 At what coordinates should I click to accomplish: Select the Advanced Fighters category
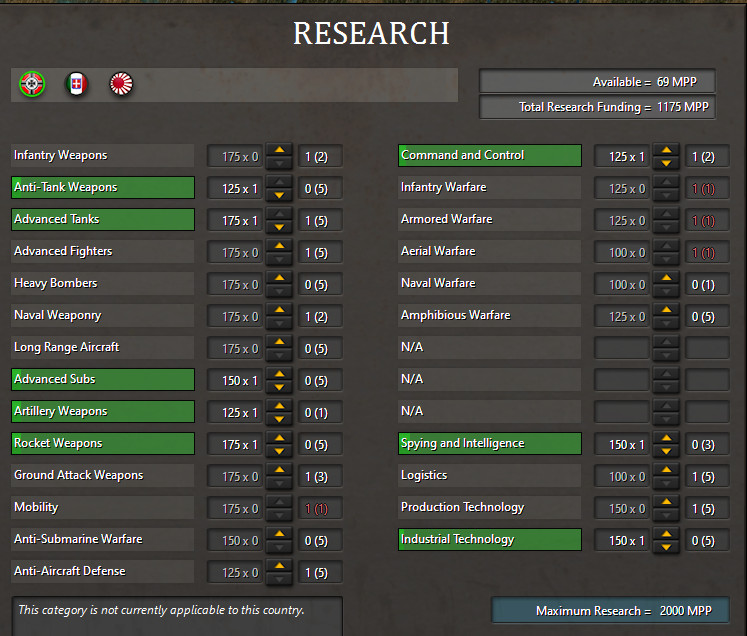[102, 251]
